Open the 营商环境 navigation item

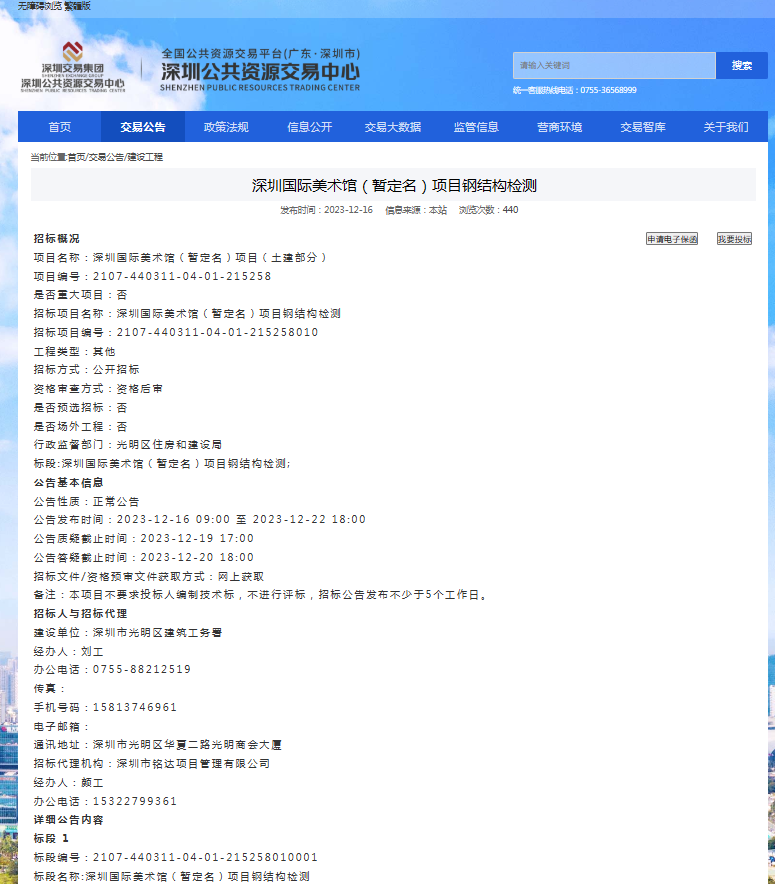coord(559,127)
